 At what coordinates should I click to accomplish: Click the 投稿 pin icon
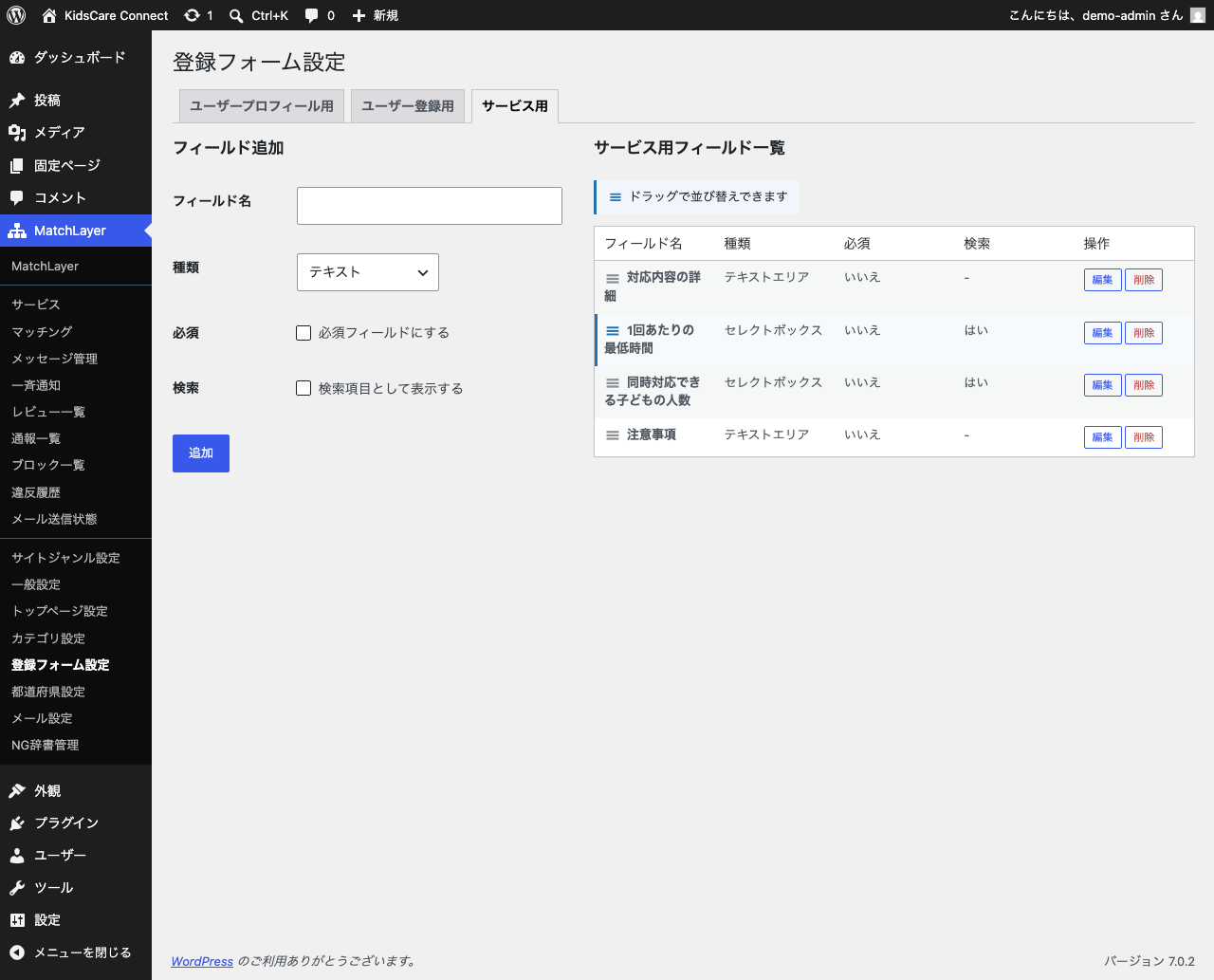coord(17,101)
